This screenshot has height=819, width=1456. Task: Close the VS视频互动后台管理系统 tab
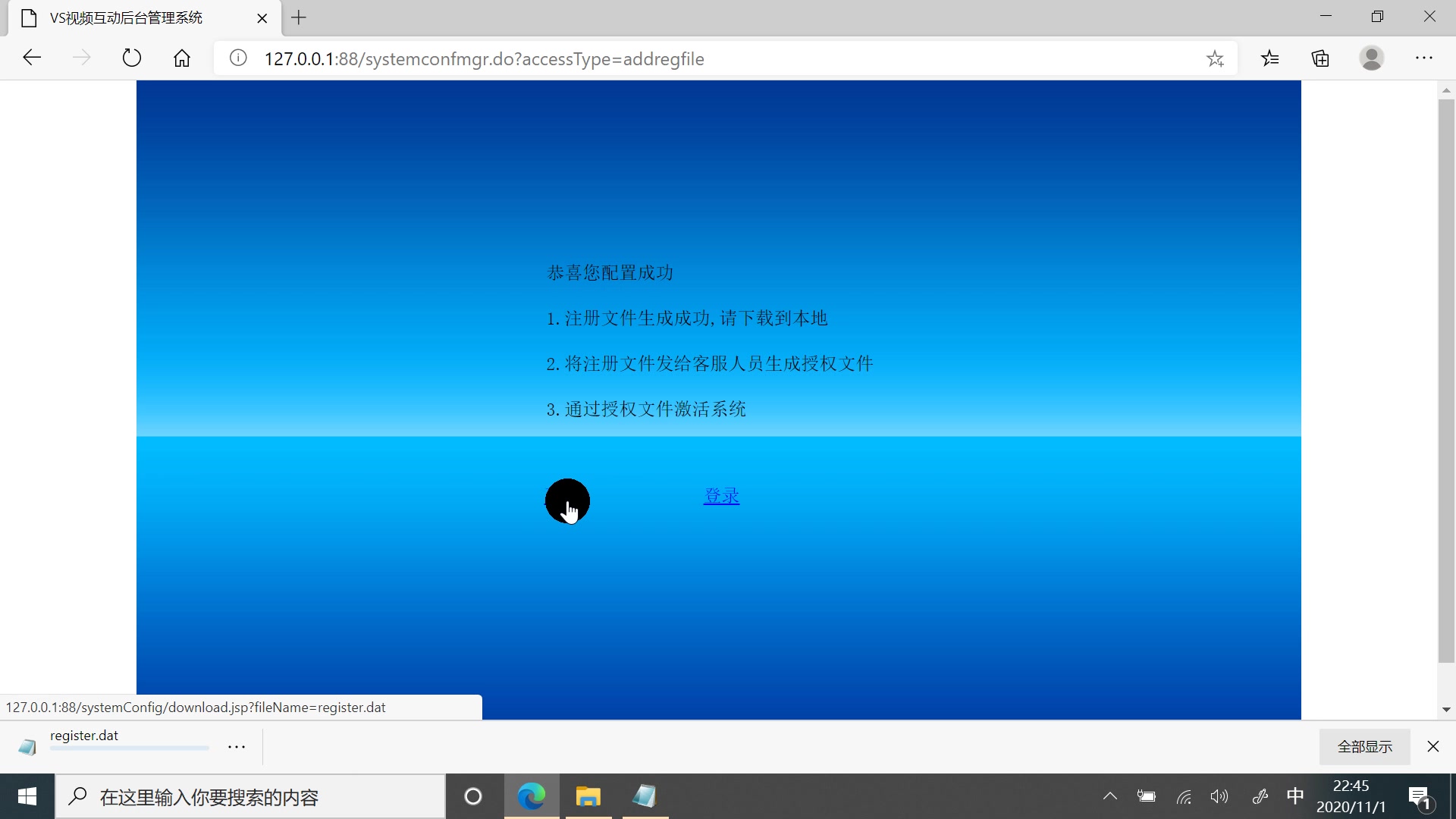pyautogui.click(x=262, y=18)
